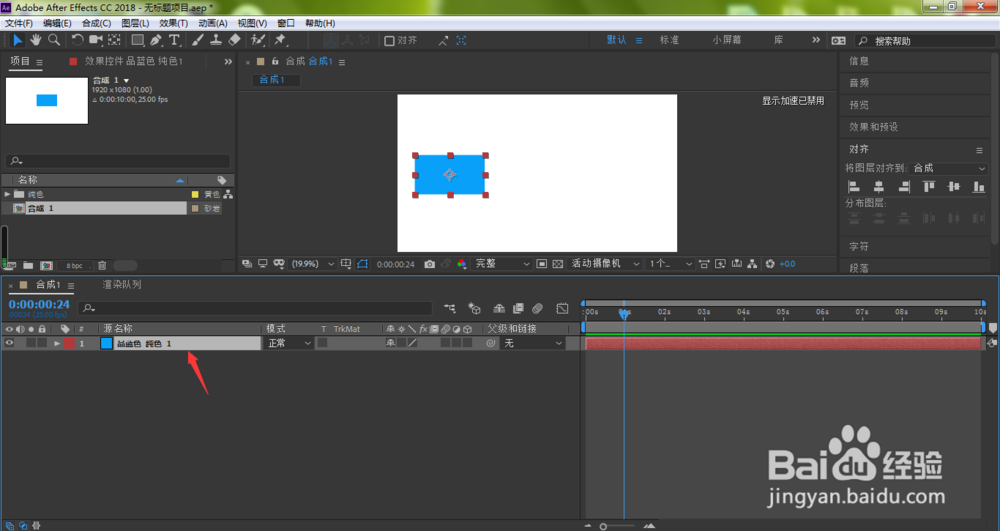The width and height of the screenshot is (1000, 531).
Task: Create a new folder in Project panel
Action: (28, 265)
